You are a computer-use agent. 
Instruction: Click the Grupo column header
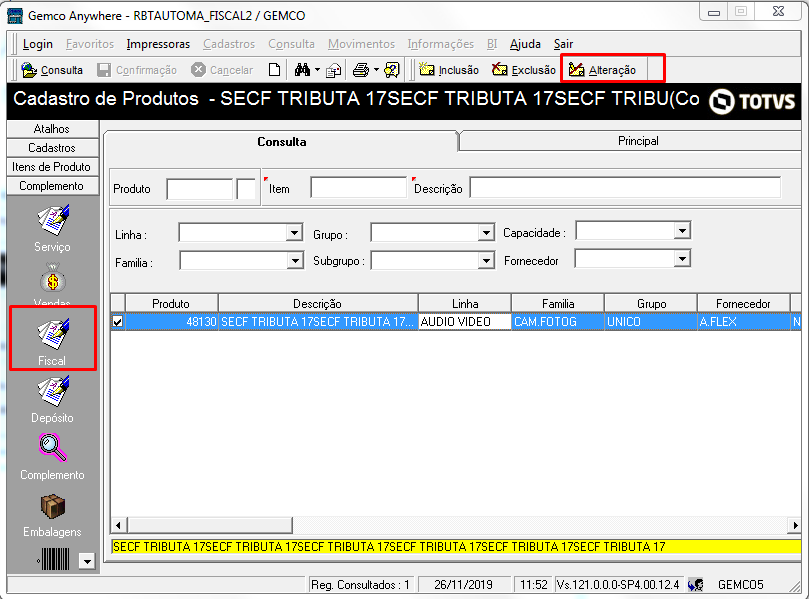(x=651, y=304)
